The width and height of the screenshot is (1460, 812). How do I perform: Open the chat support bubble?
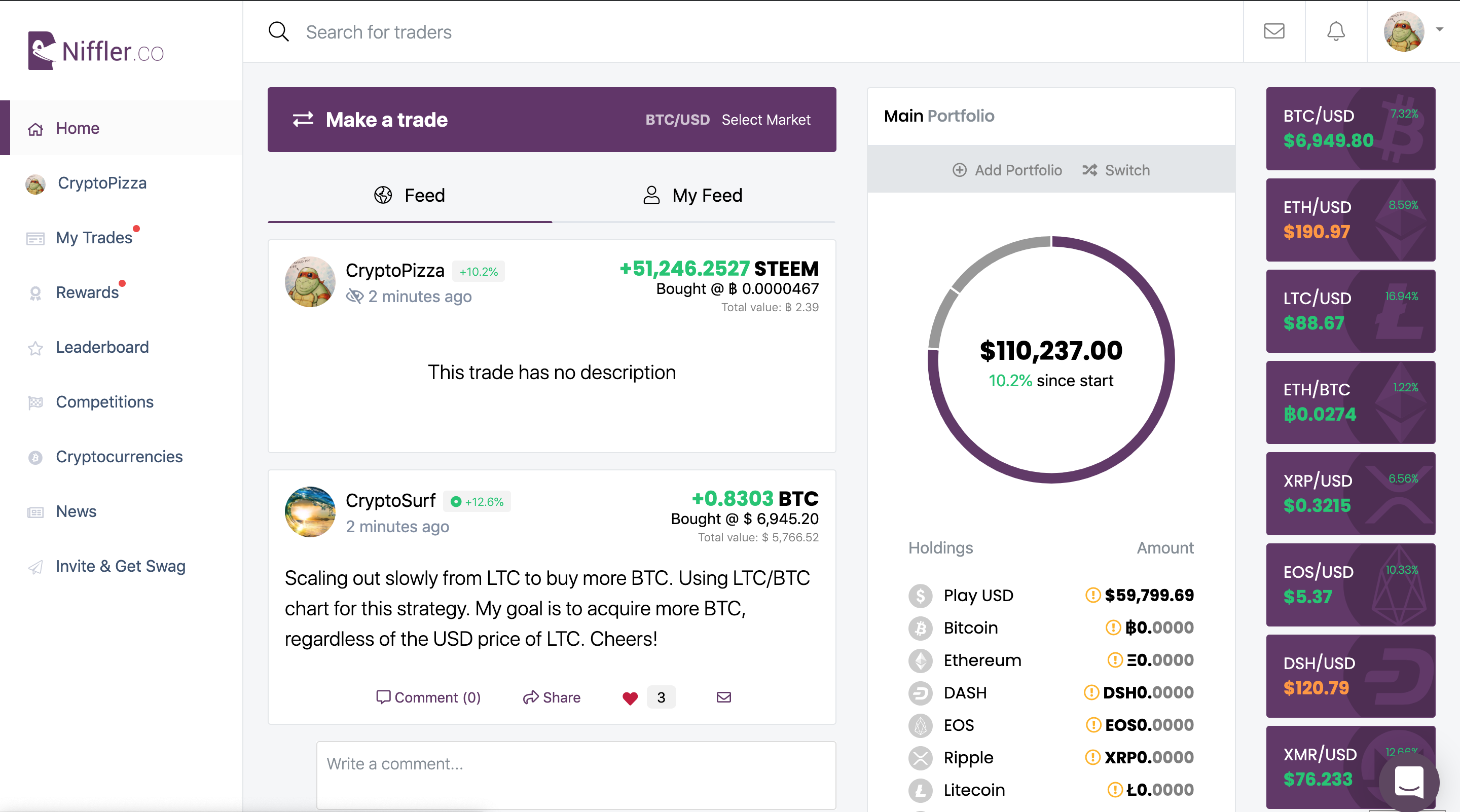point(1409,783)
